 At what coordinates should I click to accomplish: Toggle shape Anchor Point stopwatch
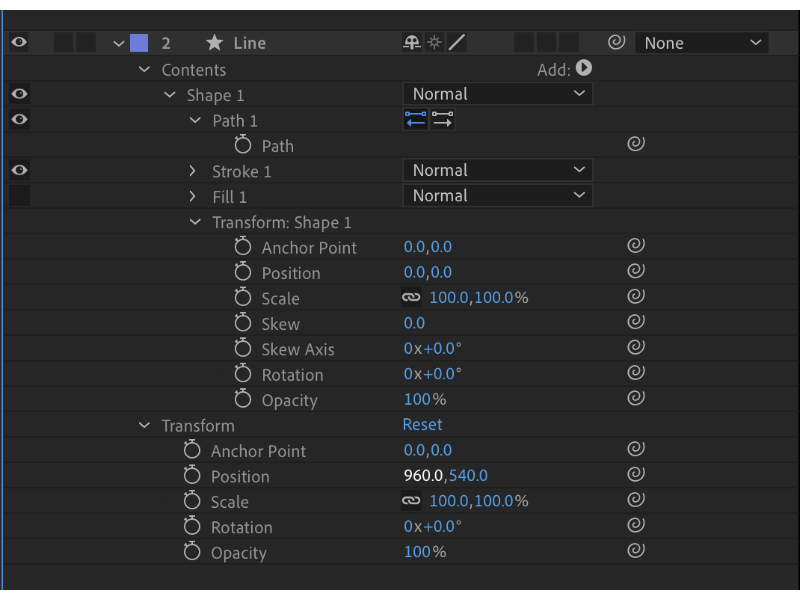click(x=243, y=246)
